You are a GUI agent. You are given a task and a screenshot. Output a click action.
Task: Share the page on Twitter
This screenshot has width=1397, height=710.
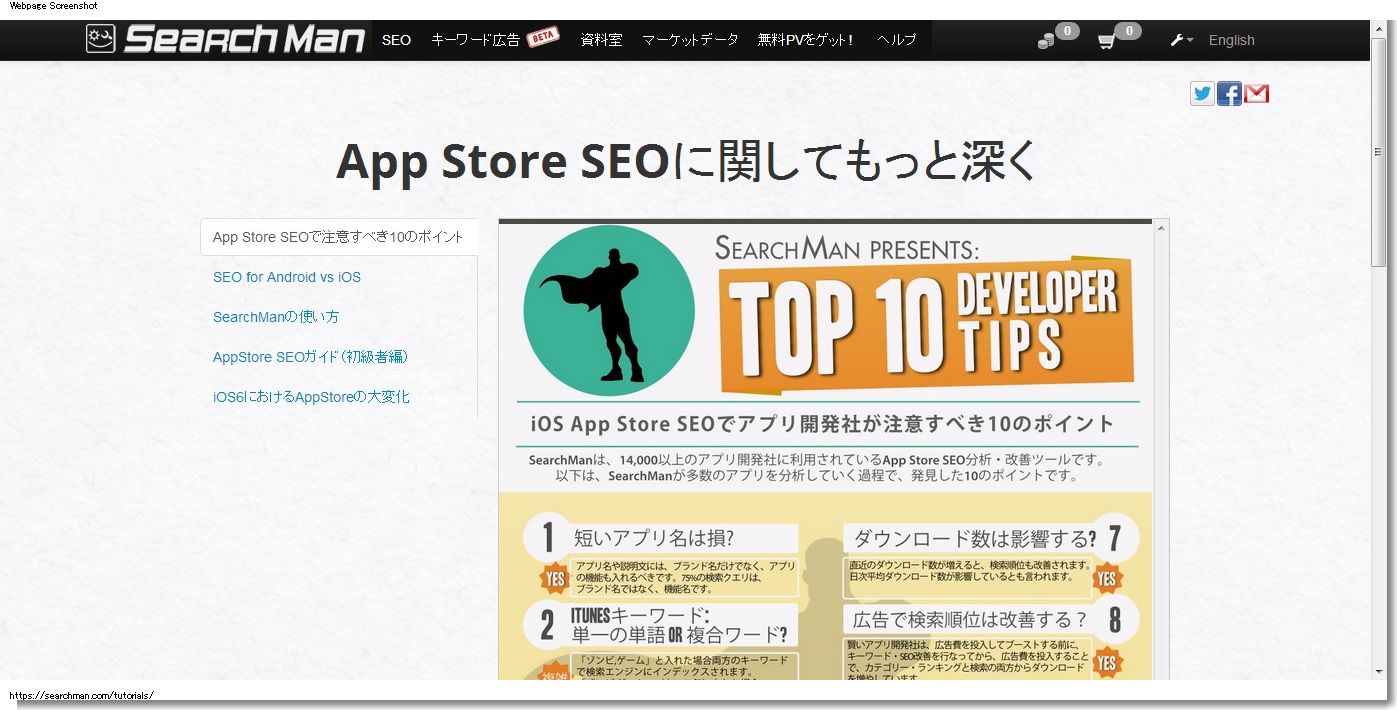(1202, 94)
